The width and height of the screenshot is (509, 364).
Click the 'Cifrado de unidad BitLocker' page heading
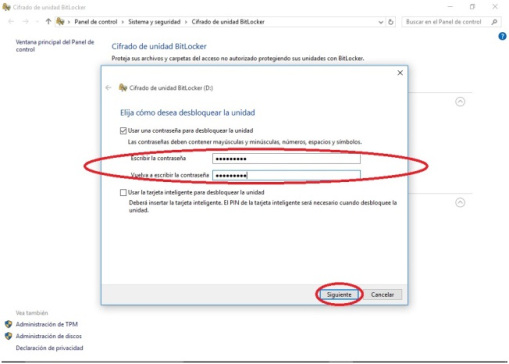(x=159, y=46)
